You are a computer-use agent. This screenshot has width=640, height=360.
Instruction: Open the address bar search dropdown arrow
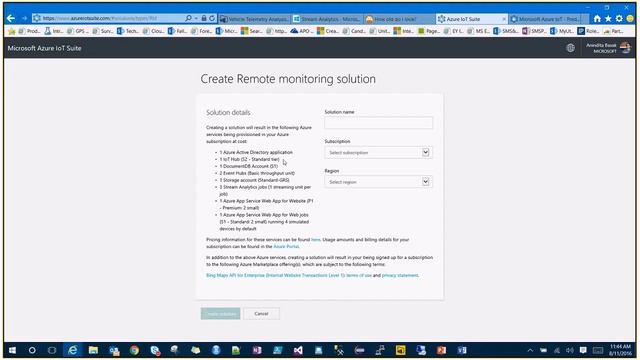[x=196, y=18]
